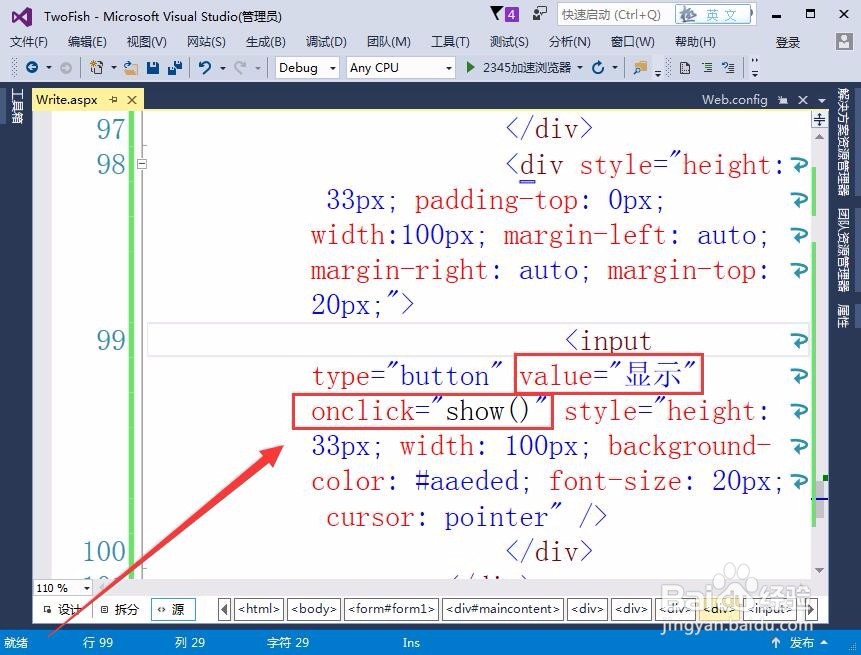Open the 帮助(H) menu
The width and height of the screenshot is (861, 655).
[x=695, y=42]
